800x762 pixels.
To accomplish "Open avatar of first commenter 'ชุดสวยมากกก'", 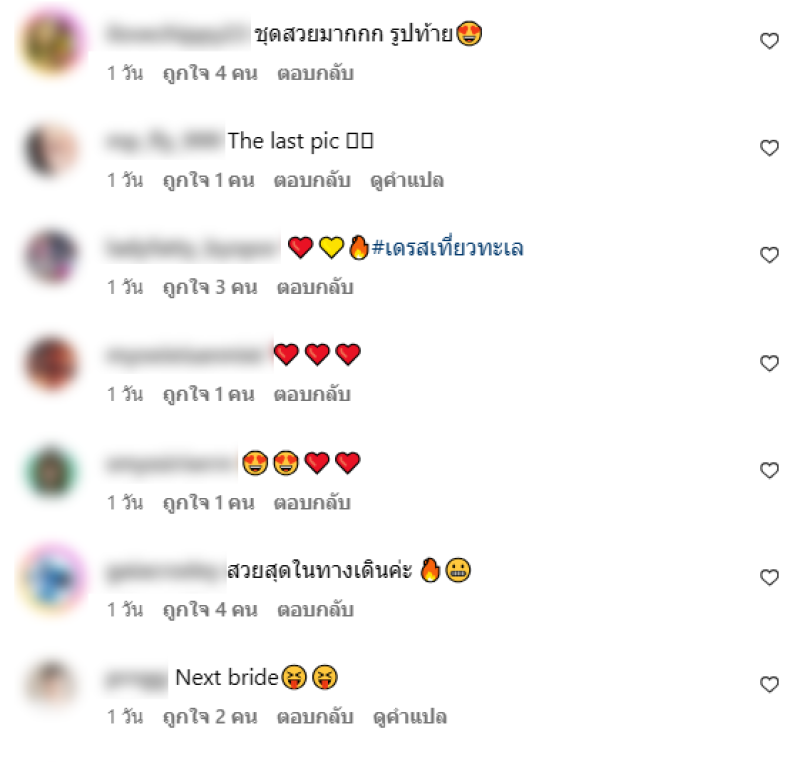I will click(52, 41).
